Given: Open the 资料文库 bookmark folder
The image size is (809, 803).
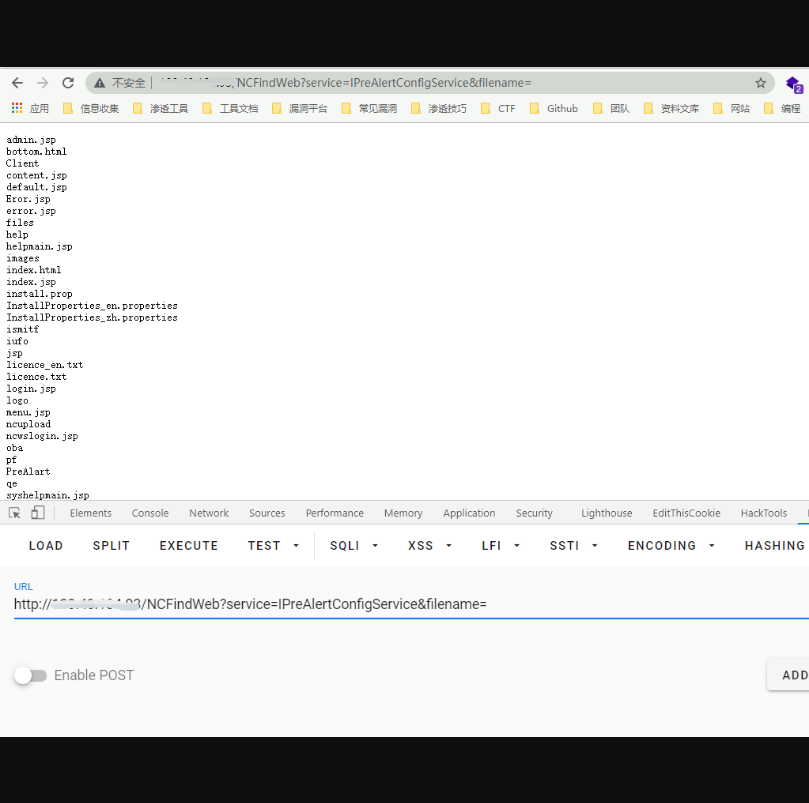Looking at the screenshot, I should [x=671, y=108].
